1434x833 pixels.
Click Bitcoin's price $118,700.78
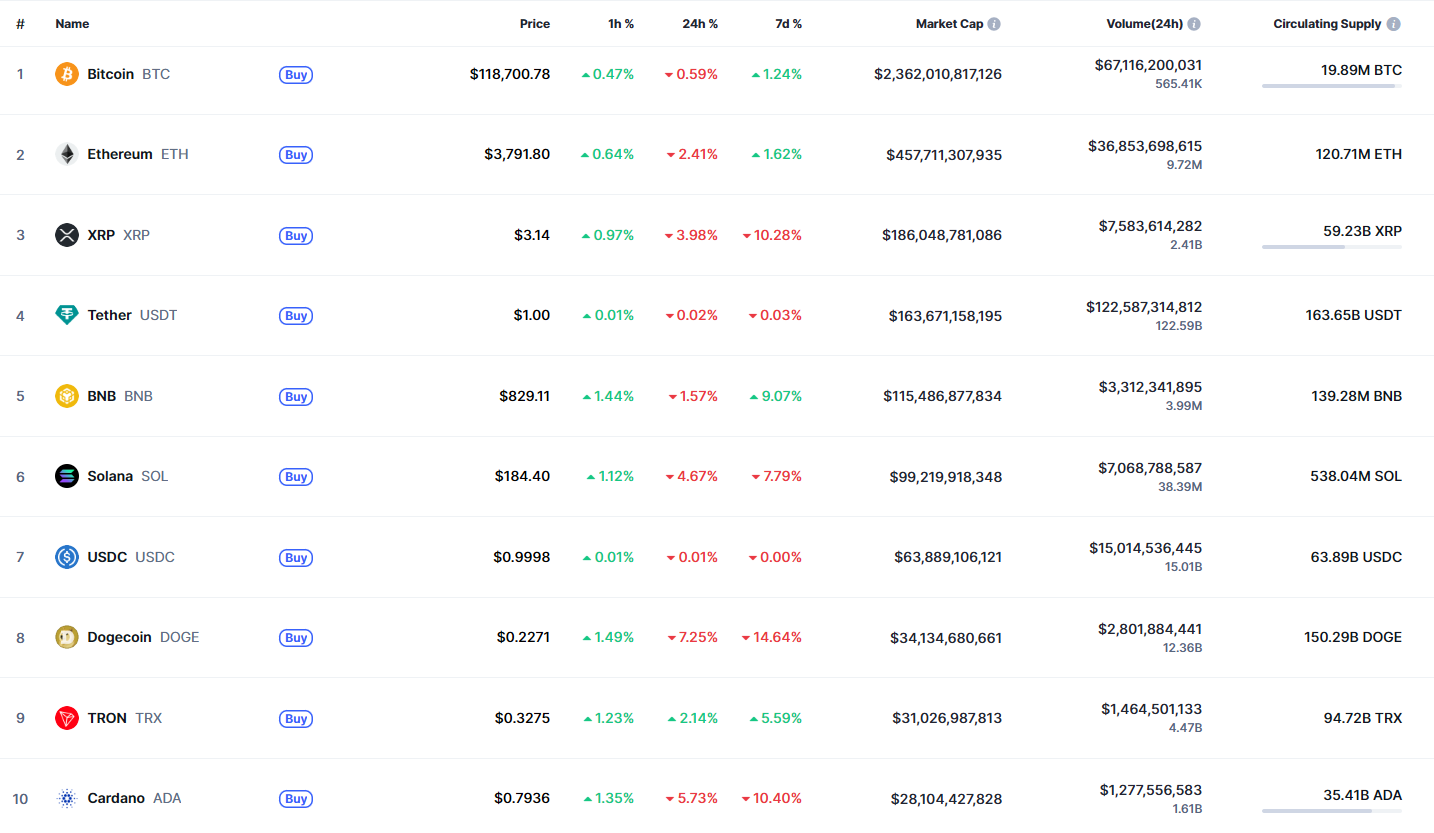[x=510, y=74]
